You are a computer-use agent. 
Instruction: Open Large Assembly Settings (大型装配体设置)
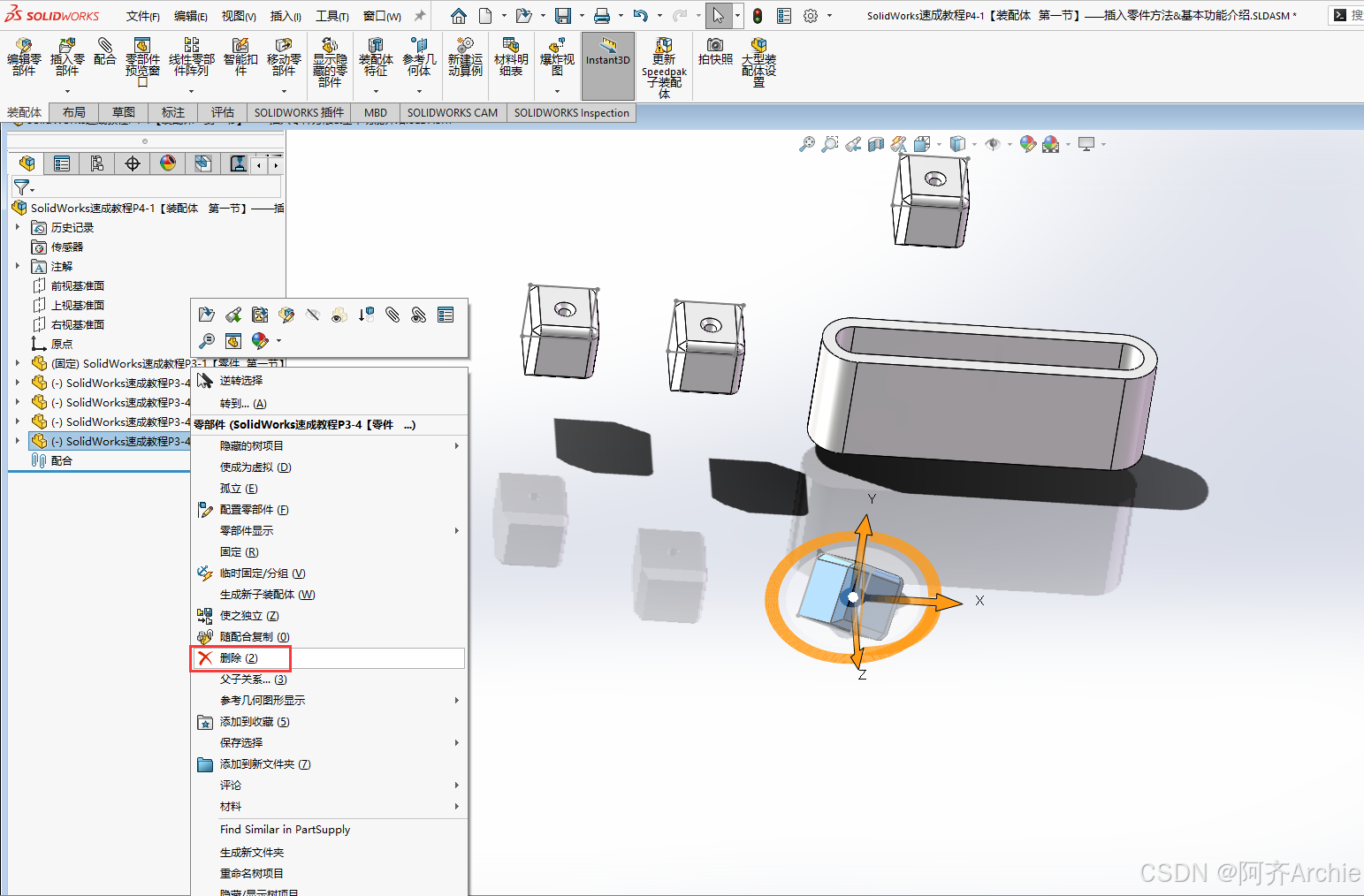pyautogui.click(x=758, y=62)
